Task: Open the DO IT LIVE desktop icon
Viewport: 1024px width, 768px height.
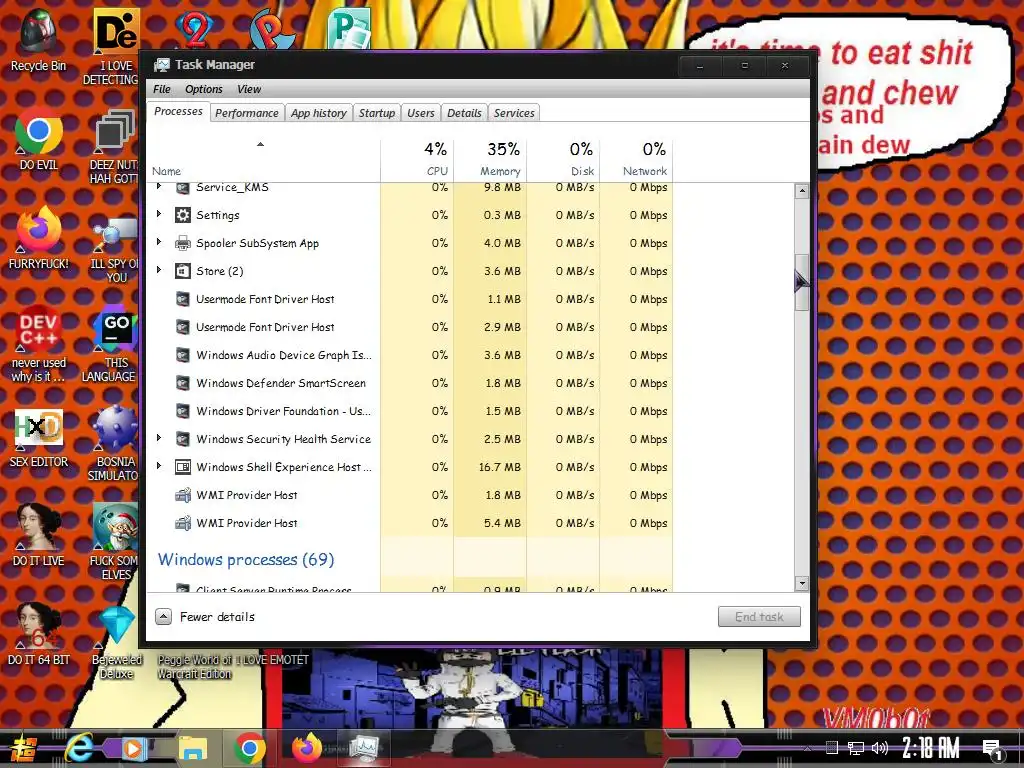Action: coord(38,535)
